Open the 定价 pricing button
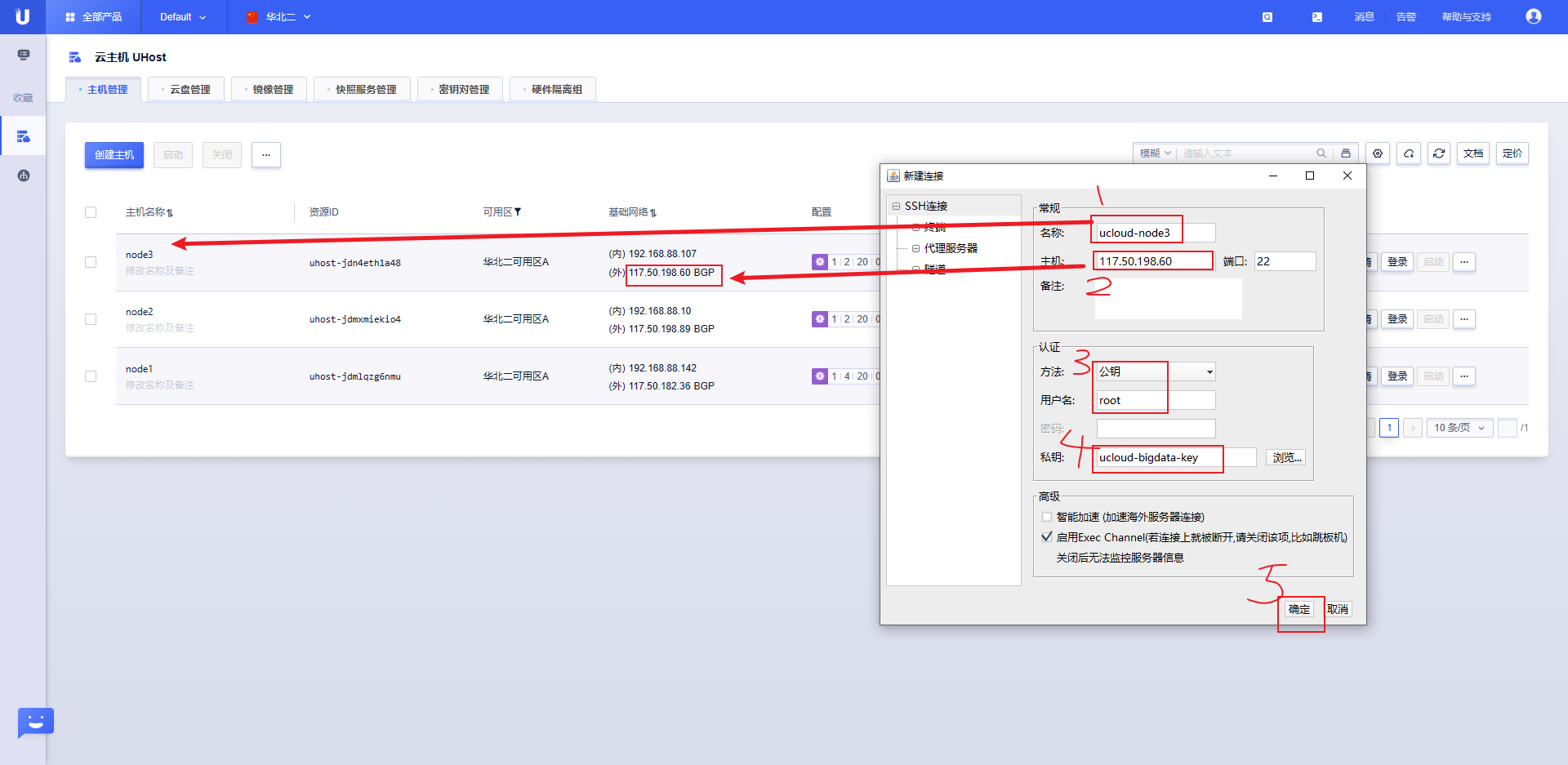Screen dimensions: 1568x765 point(1512,153)
